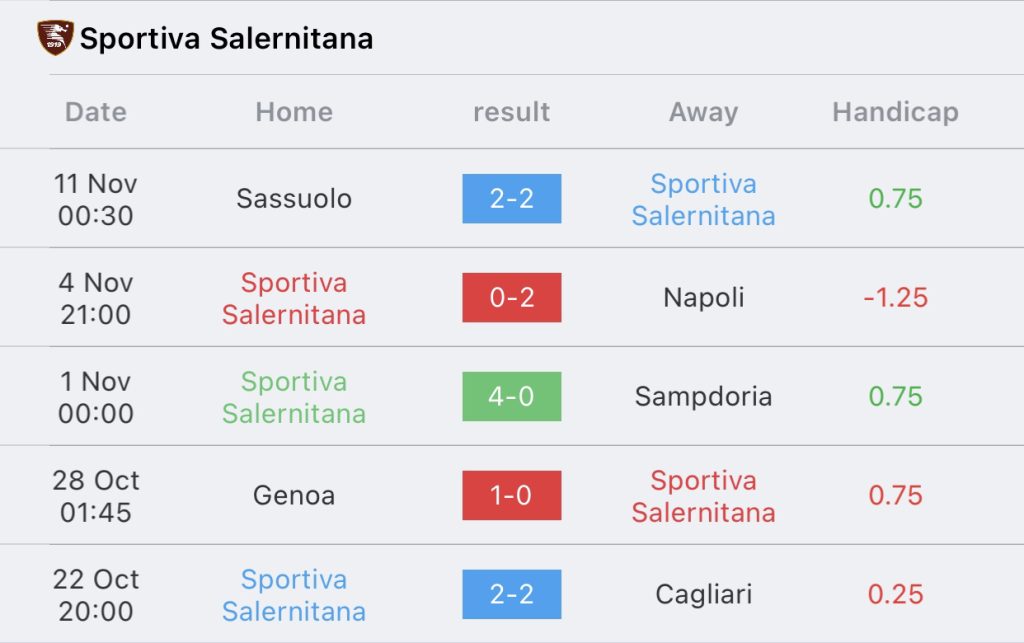Select the Date column header
The height and width of the screenshot is (643, 1024).
pyautogui.click(x=95, y=112)
